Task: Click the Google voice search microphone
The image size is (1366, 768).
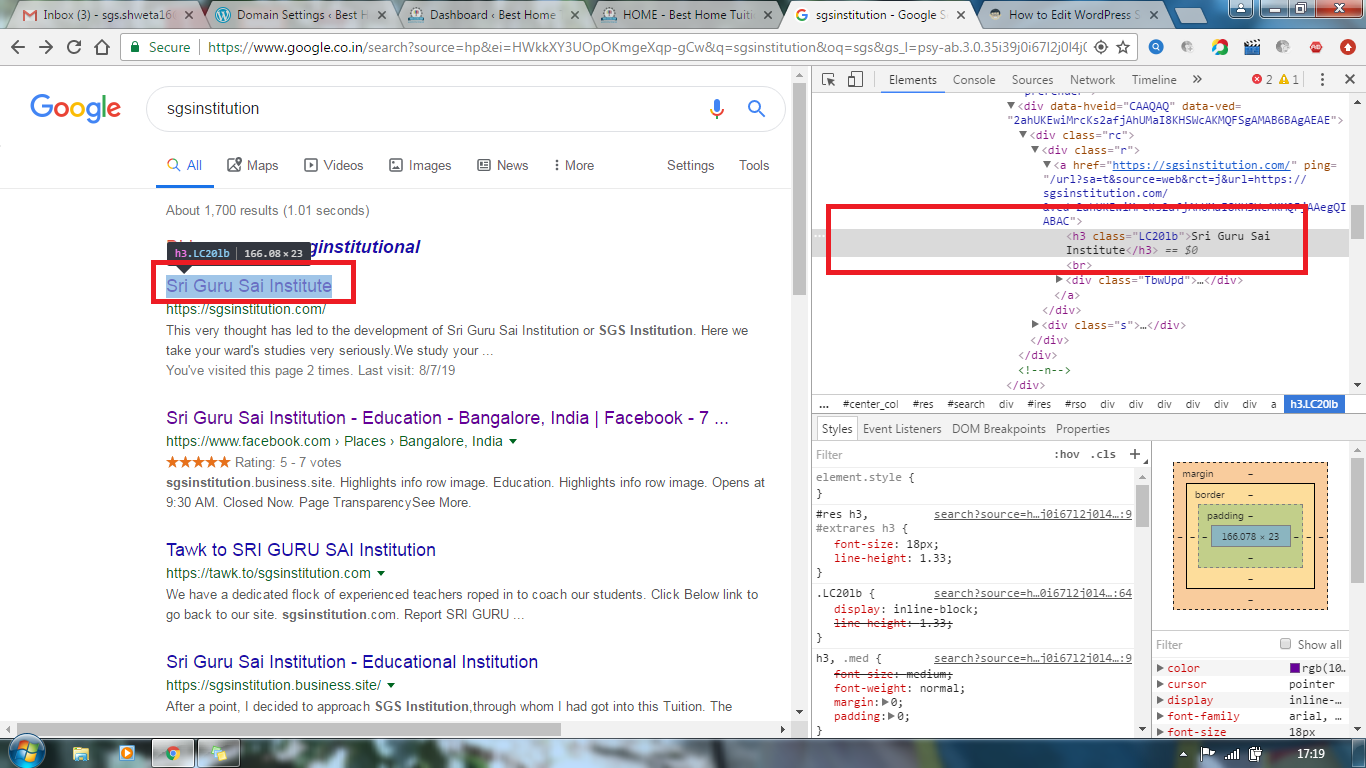Action: point(716,109)
